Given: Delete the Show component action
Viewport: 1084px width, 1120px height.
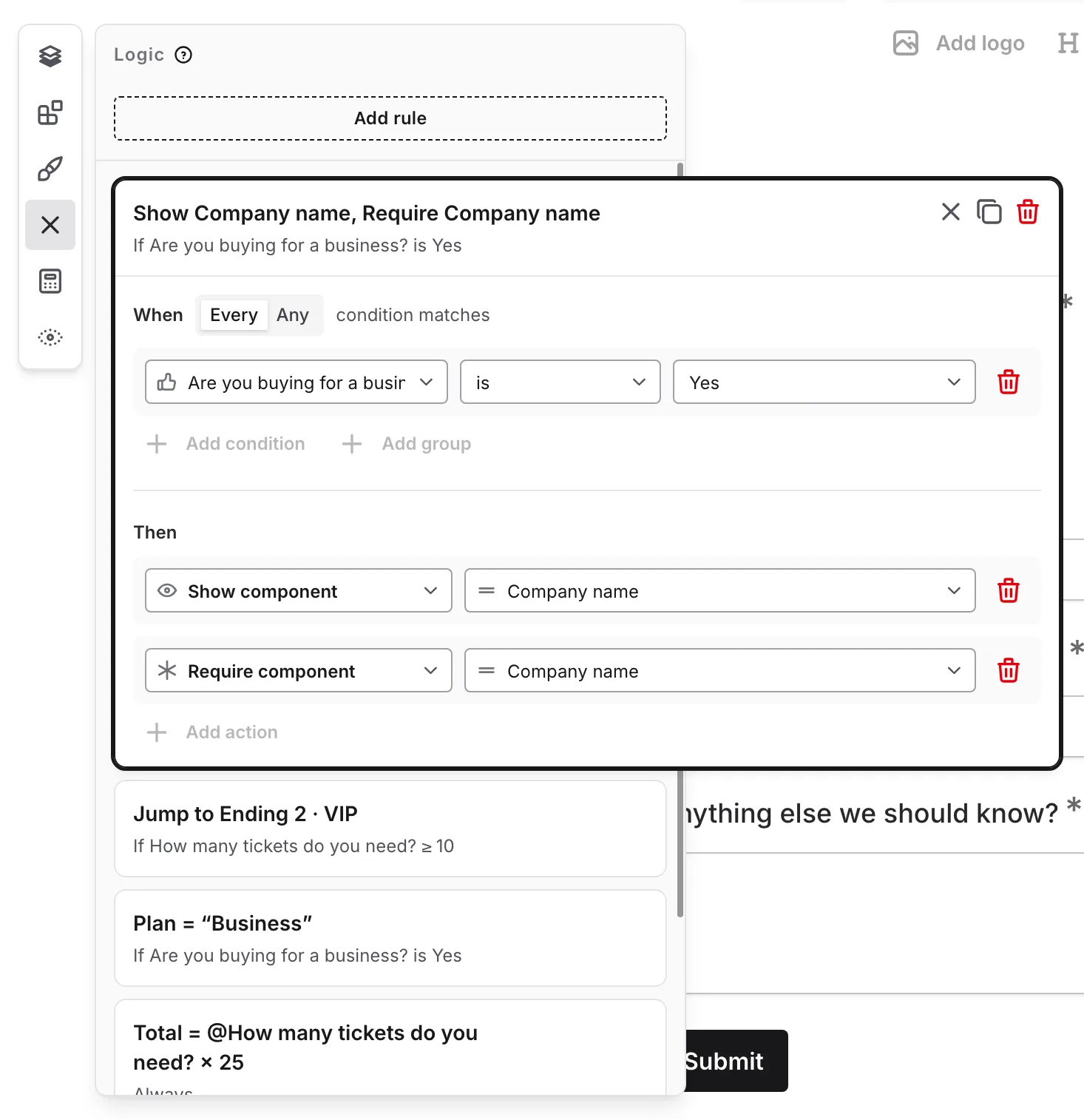Looking at the screenshot, I should [x=1009, y=591].
